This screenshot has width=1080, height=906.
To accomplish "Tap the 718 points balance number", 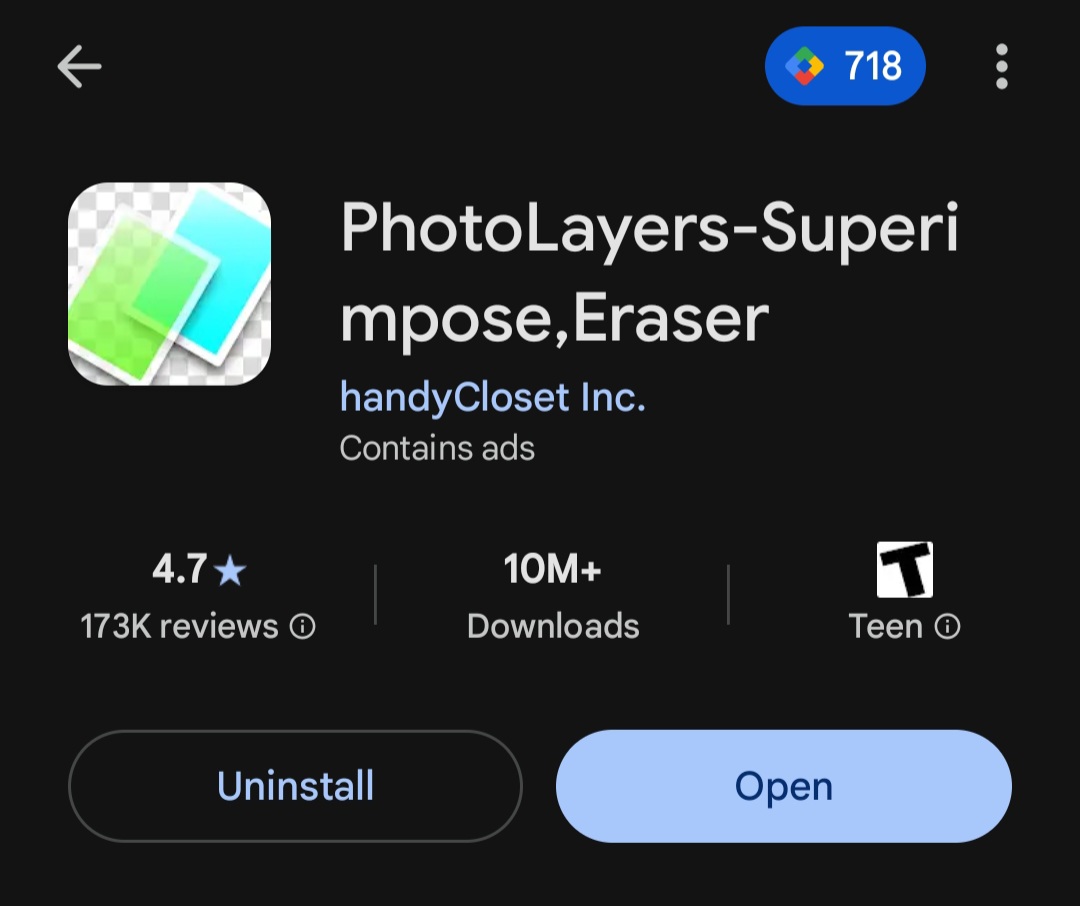I will 873,67.
